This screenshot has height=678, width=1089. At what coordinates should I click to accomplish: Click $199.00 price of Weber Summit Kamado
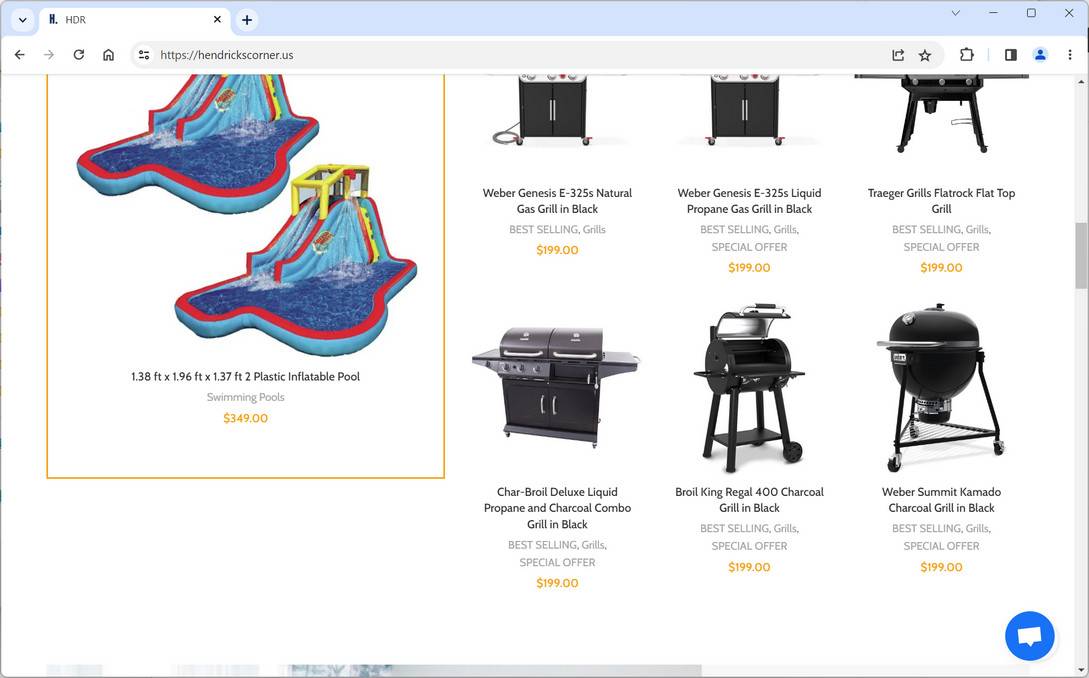click(x=941, y=567)
